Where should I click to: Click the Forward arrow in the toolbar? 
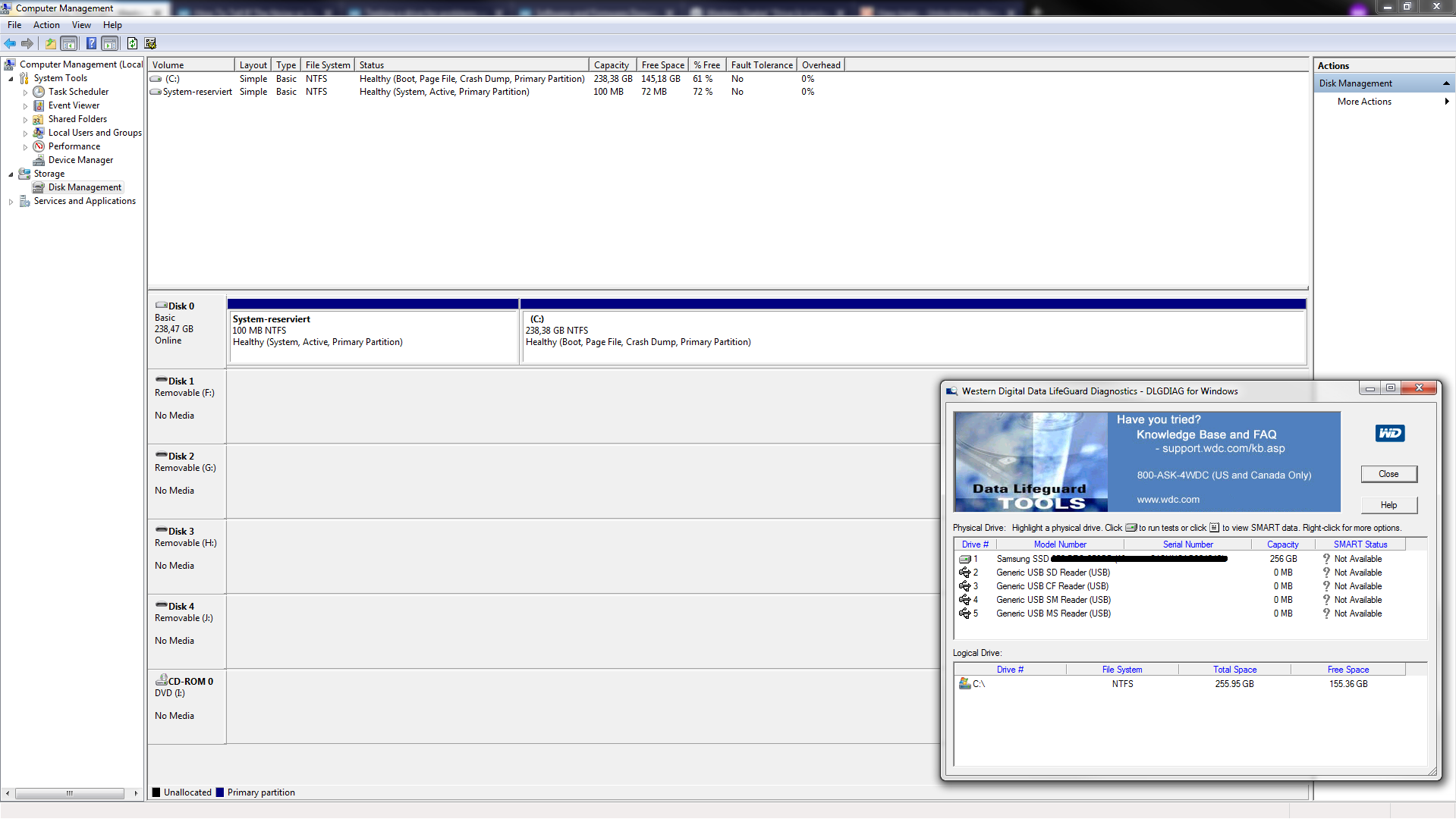pos(27,43)
